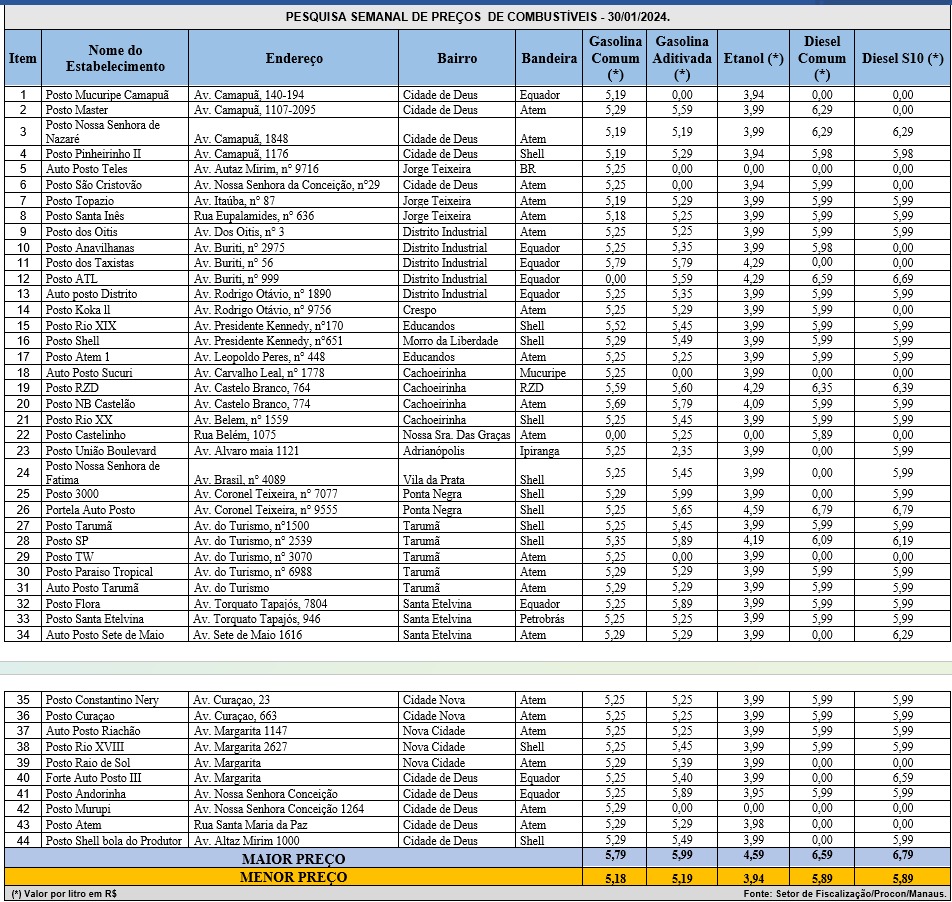This screenshot has width=952, height=902.
Task: Click the "Bandeira" column header
Action: (x=549, y=59)
